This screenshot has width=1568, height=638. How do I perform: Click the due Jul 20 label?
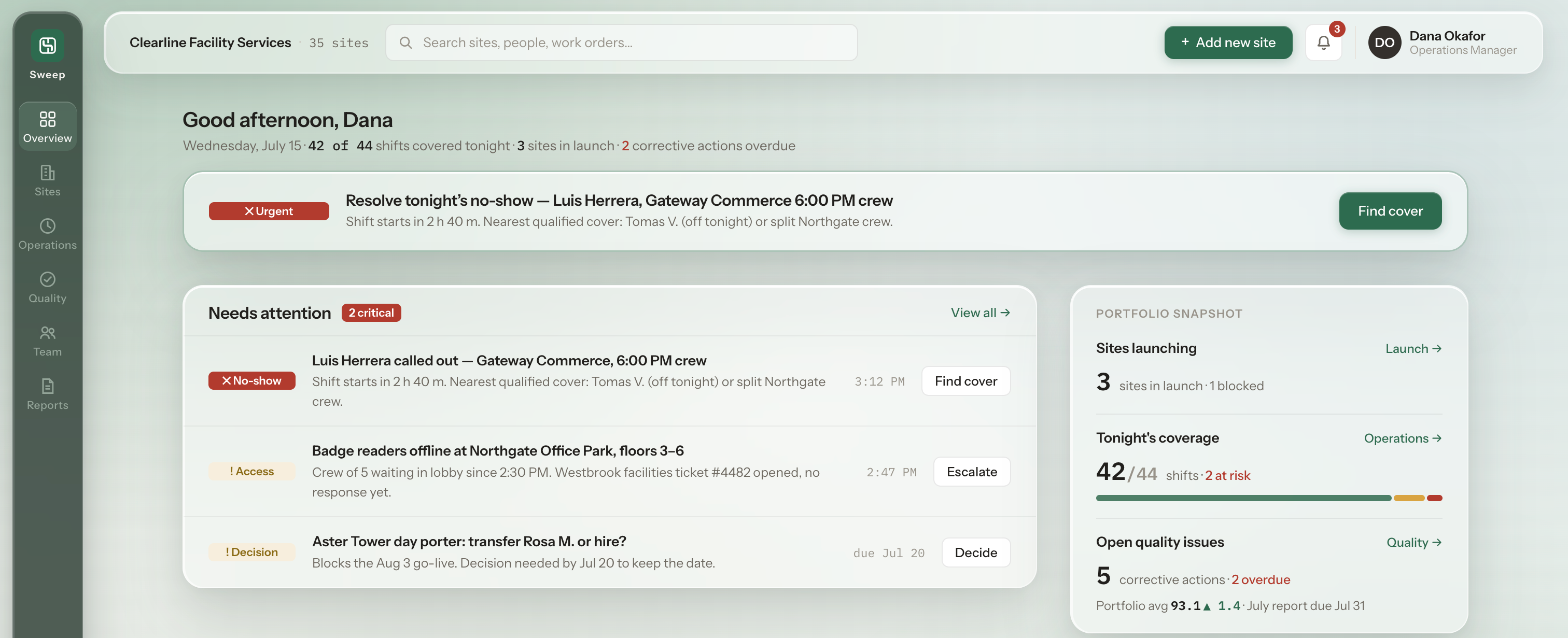889,553
